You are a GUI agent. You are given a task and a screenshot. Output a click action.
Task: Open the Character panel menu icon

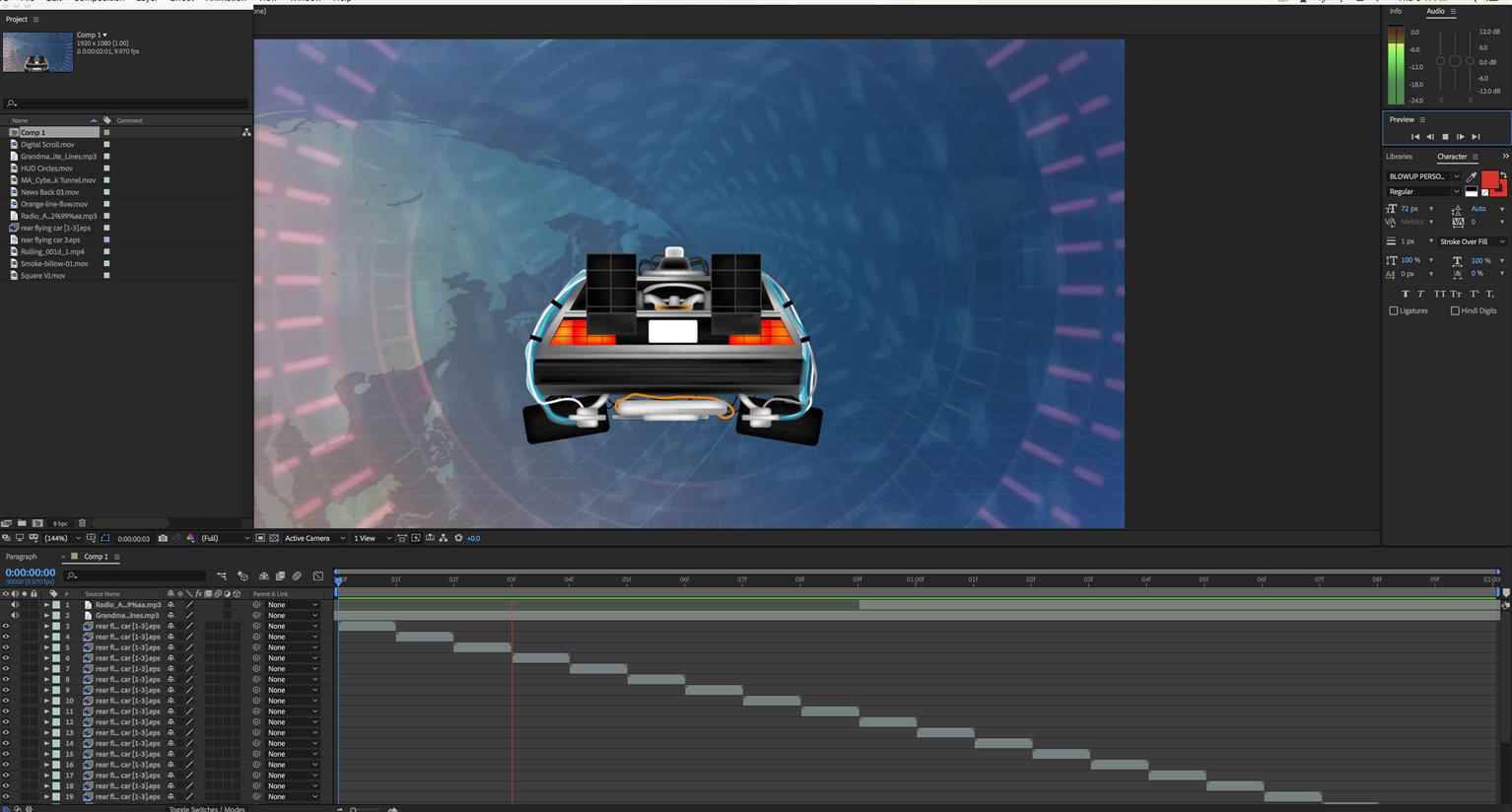[1476, 157]
